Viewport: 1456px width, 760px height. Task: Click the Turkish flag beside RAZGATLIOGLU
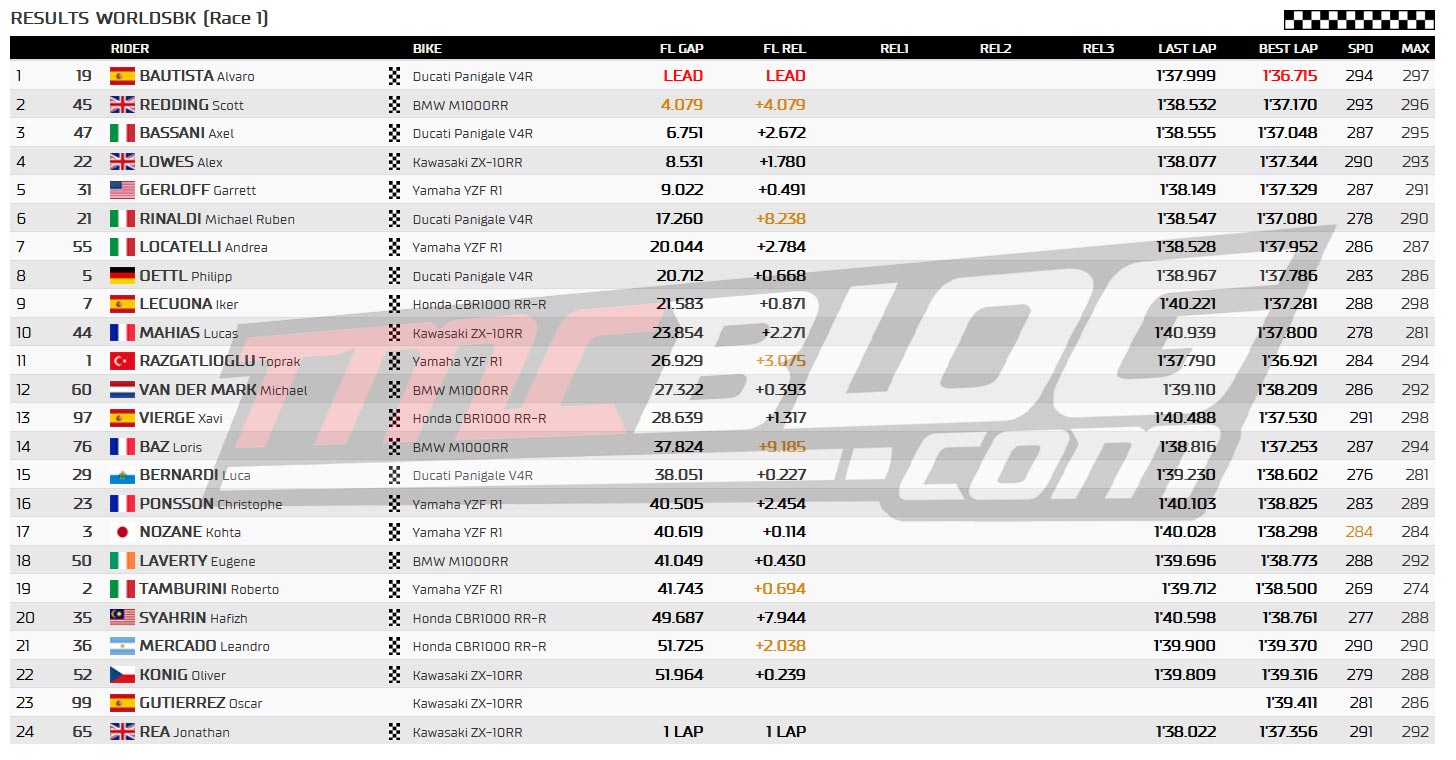click(122, 361)
